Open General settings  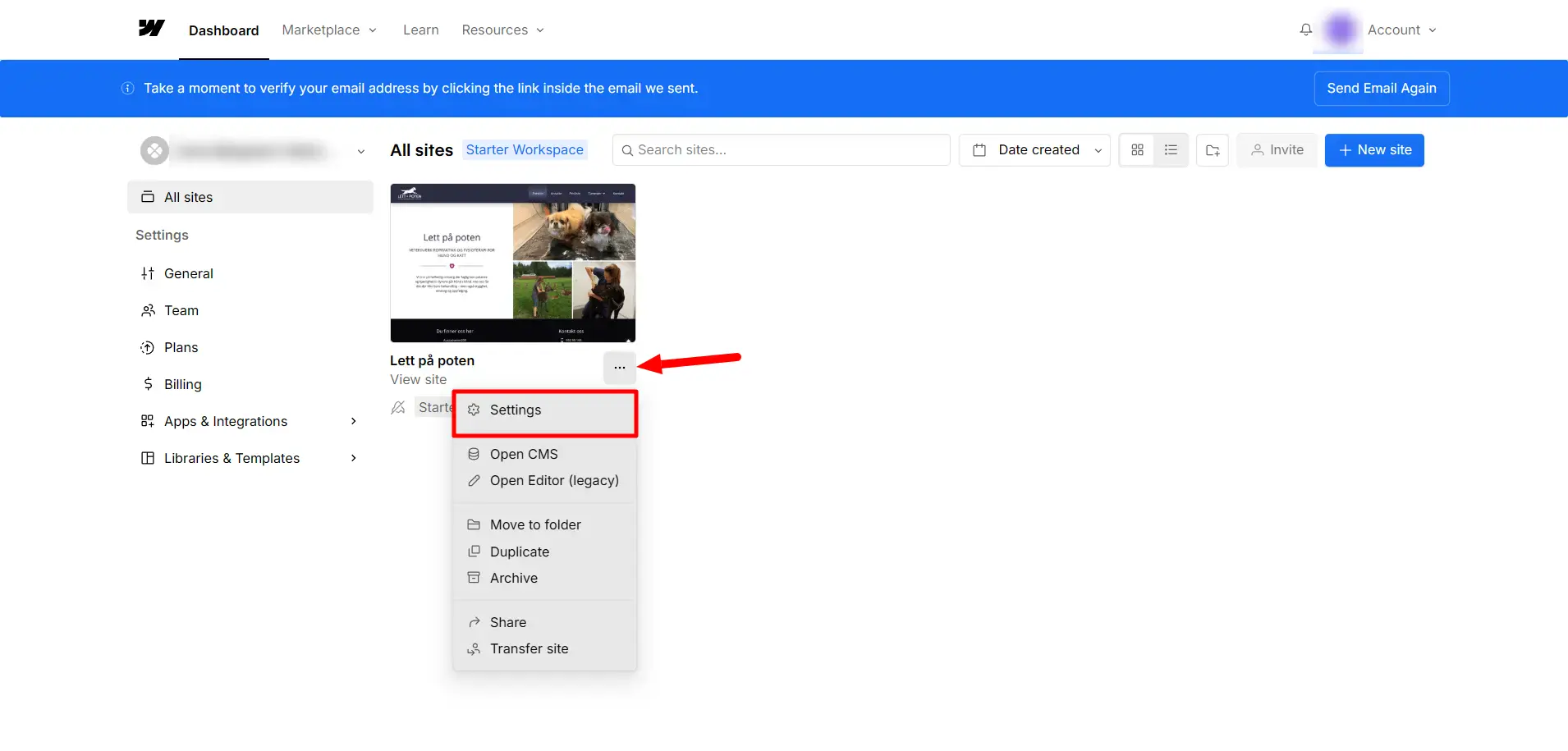click(x=250, y=273)
